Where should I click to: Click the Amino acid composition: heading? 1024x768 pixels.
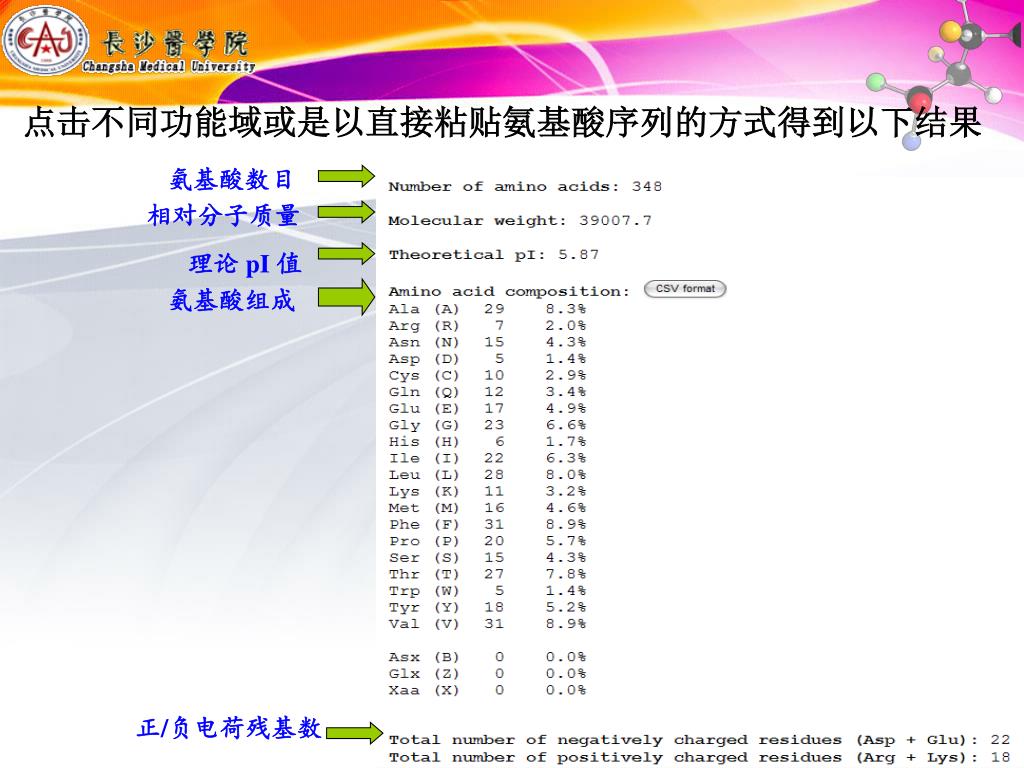[509, 291]
